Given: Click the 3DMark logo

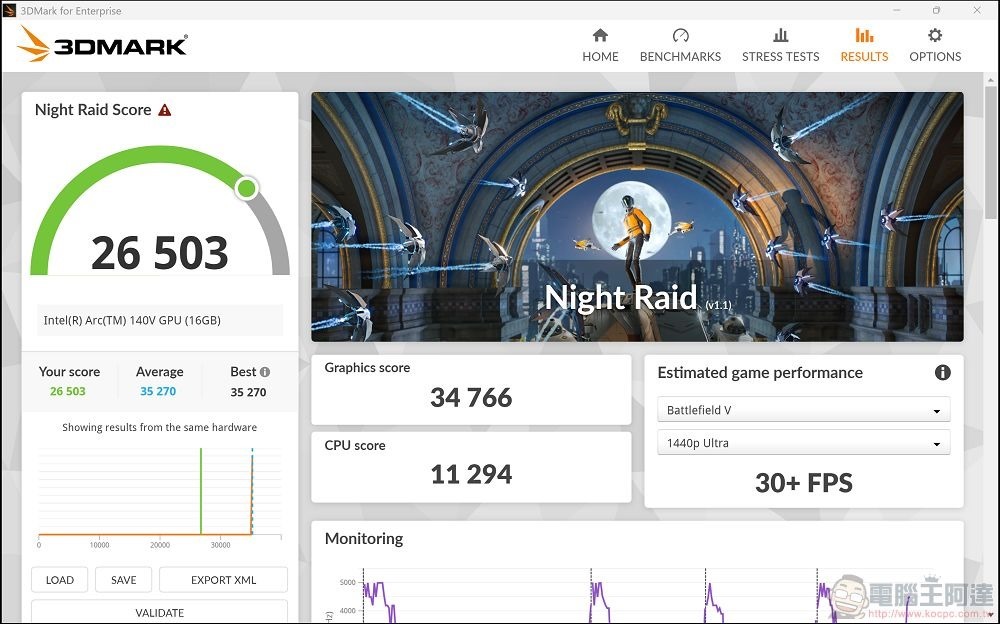Looking at the screenshot, I should [102, 45].
